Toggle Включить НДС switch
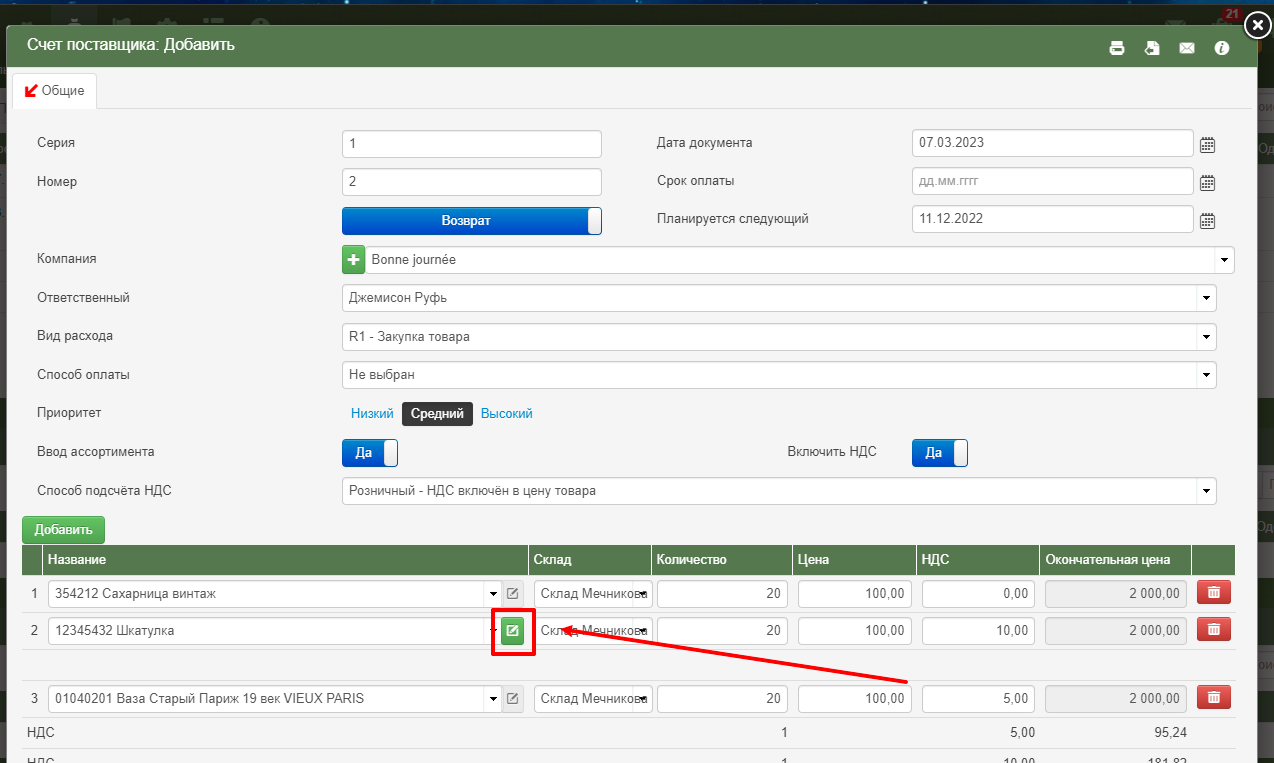Screen dimensions: 1274x763 tap(940, 453)
